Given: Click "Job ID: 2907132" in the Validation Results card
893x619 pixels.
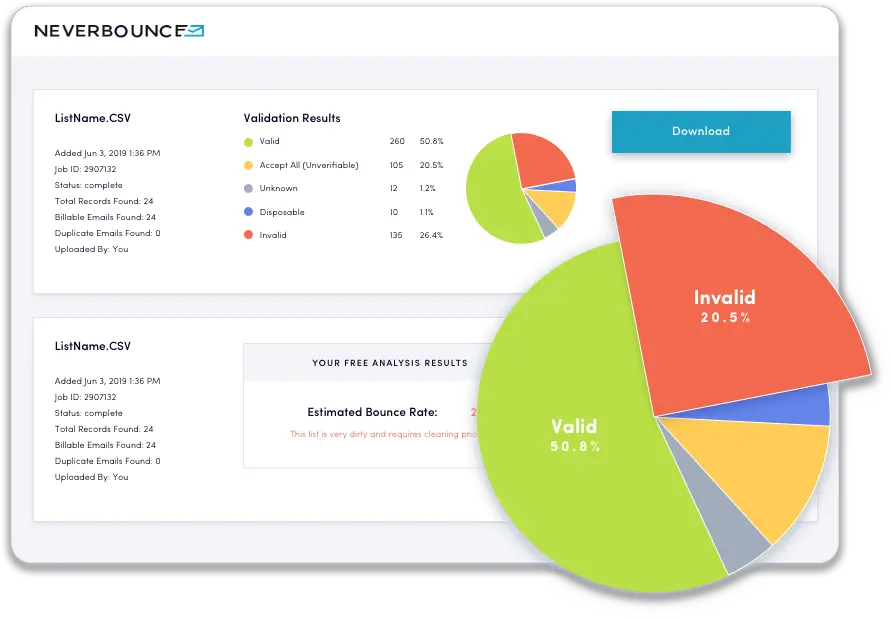Looking at the screenshot, I should [x=85, y=169].
